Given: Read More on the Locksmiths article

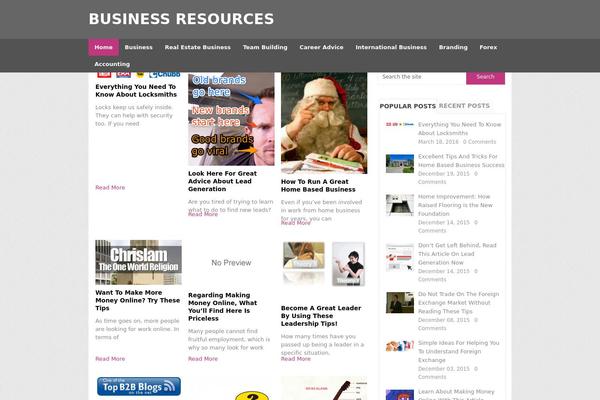Looking at the screenshot, I should click(110, 188).
